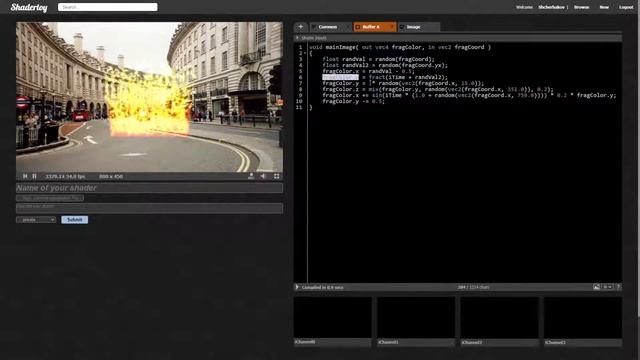Open the editor font size dropdown
The width and height of the screenshot is (640, 360).
[607, 287]
